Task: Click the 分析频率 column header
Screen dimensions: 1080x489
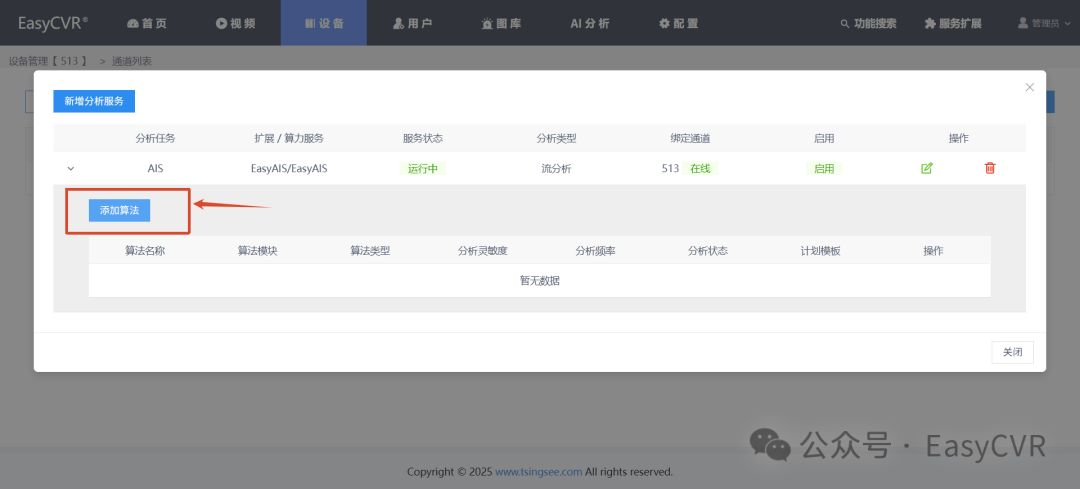Action: click(596, 251)
